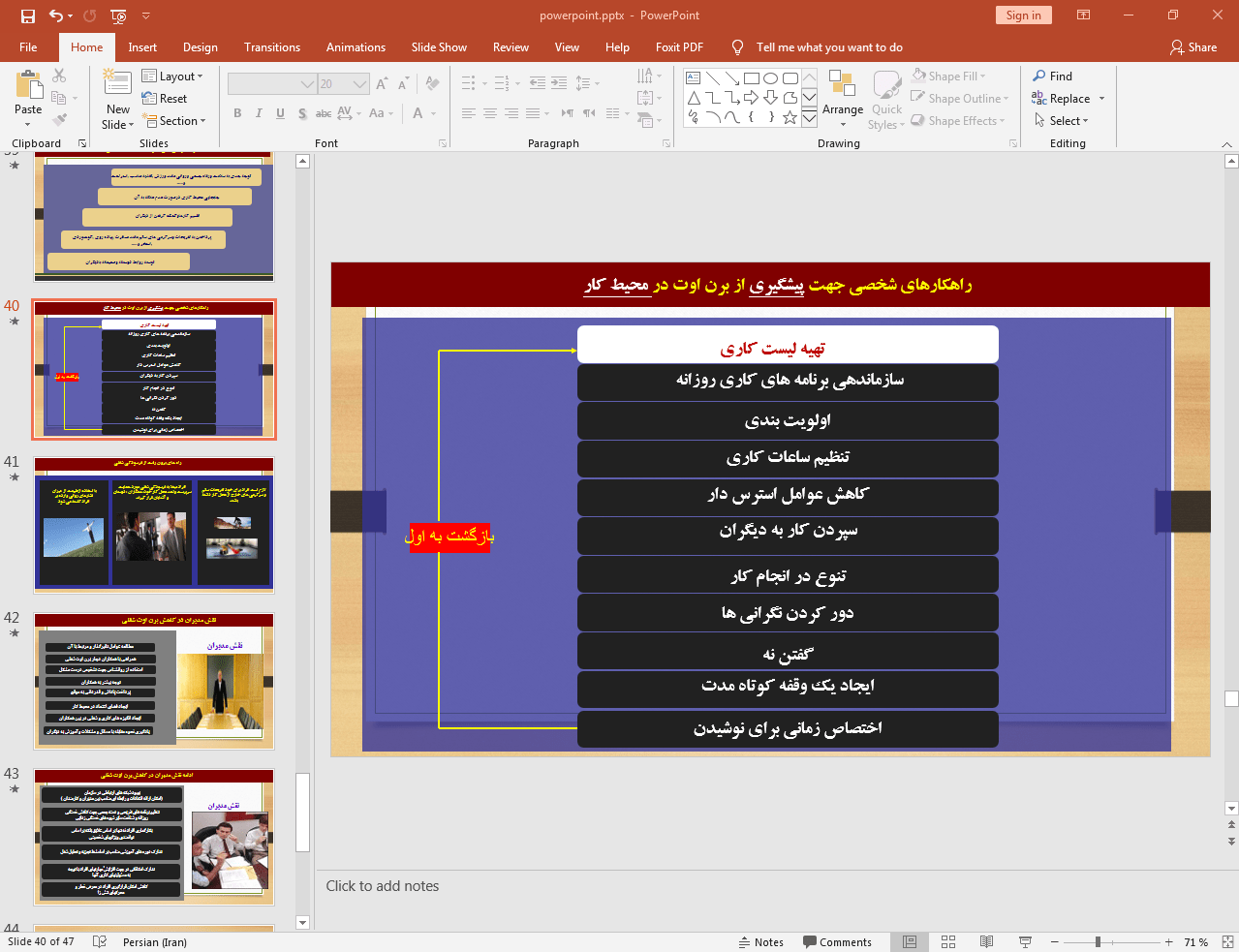
Task: Toggle Strikethrough formatting
Action: point(324,113)
